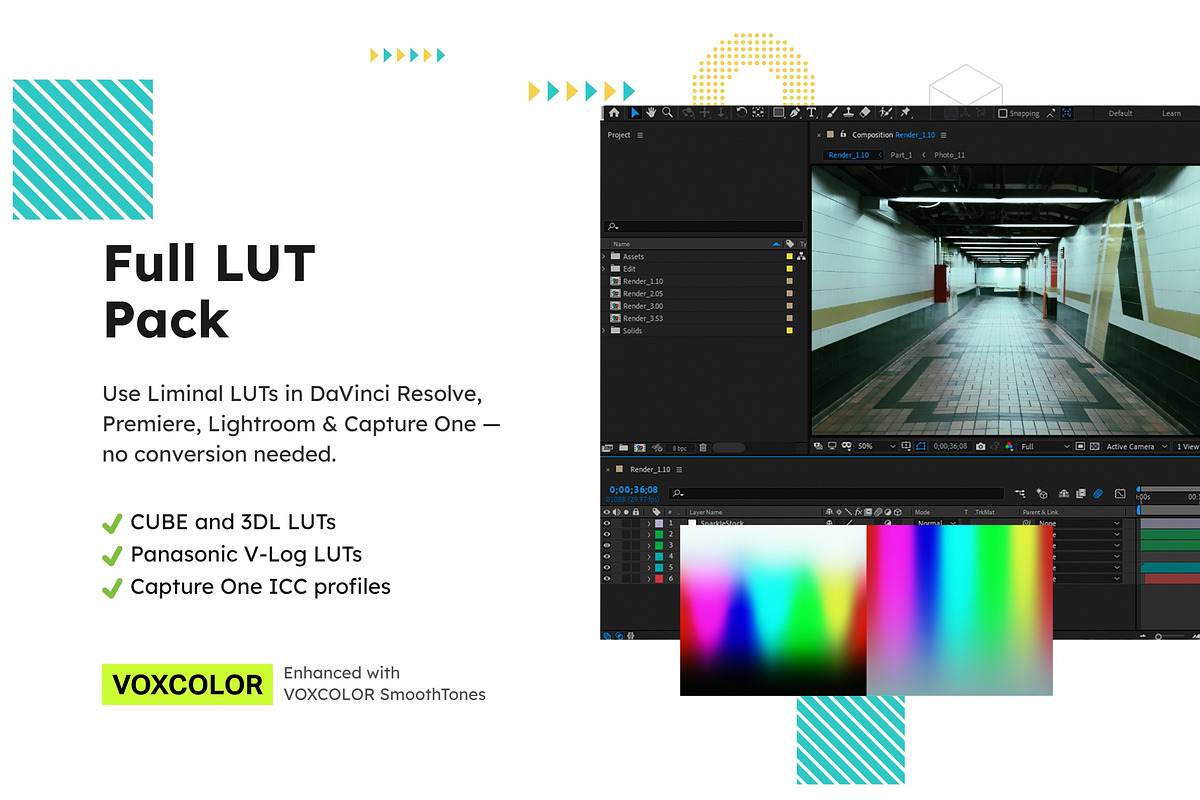1200x800 pixels.
Task: Open the Graph Editor icon in timeline
Action: [x=1119, y=494]
